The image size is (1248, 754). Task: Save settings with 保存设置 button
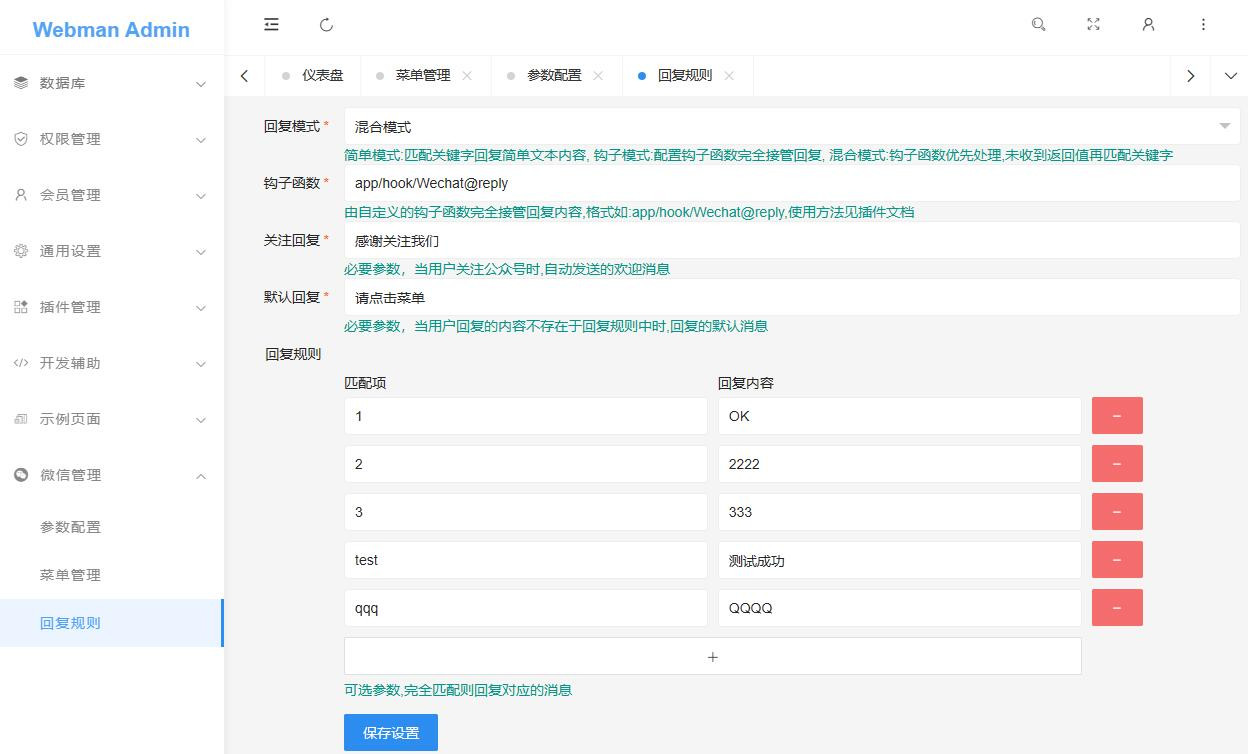pos(391,732)
